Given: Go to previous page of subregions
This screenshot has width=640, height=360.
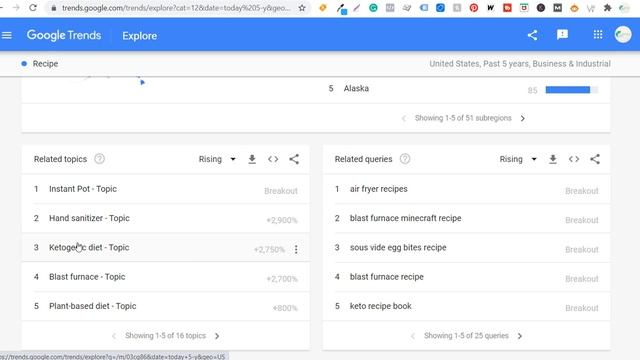Looking at the screenshot, I should (x=404, y=118).
